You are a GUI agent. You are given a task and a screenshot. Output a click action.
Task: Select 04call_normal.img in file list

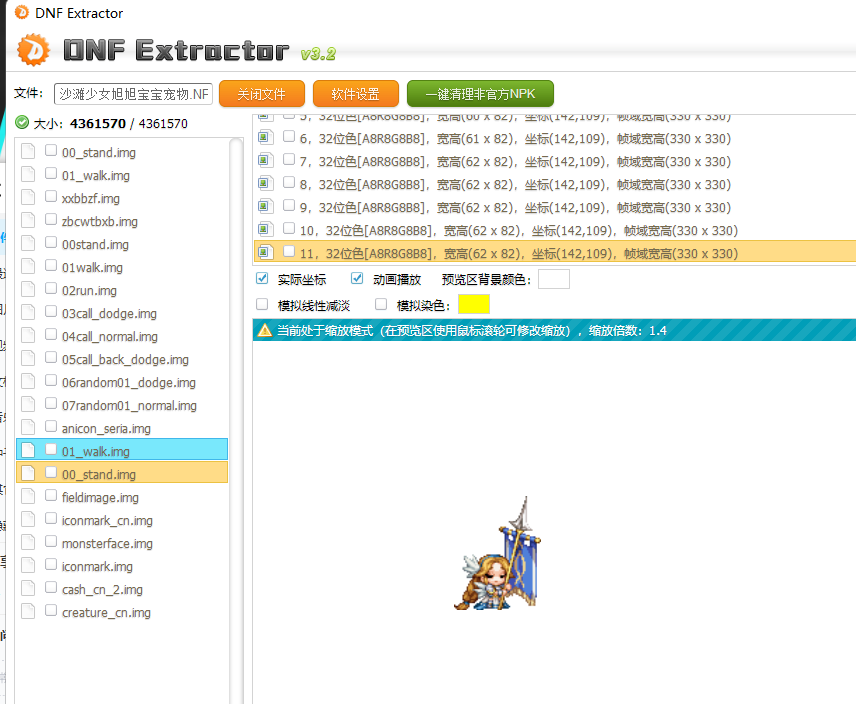coord(110,336)
